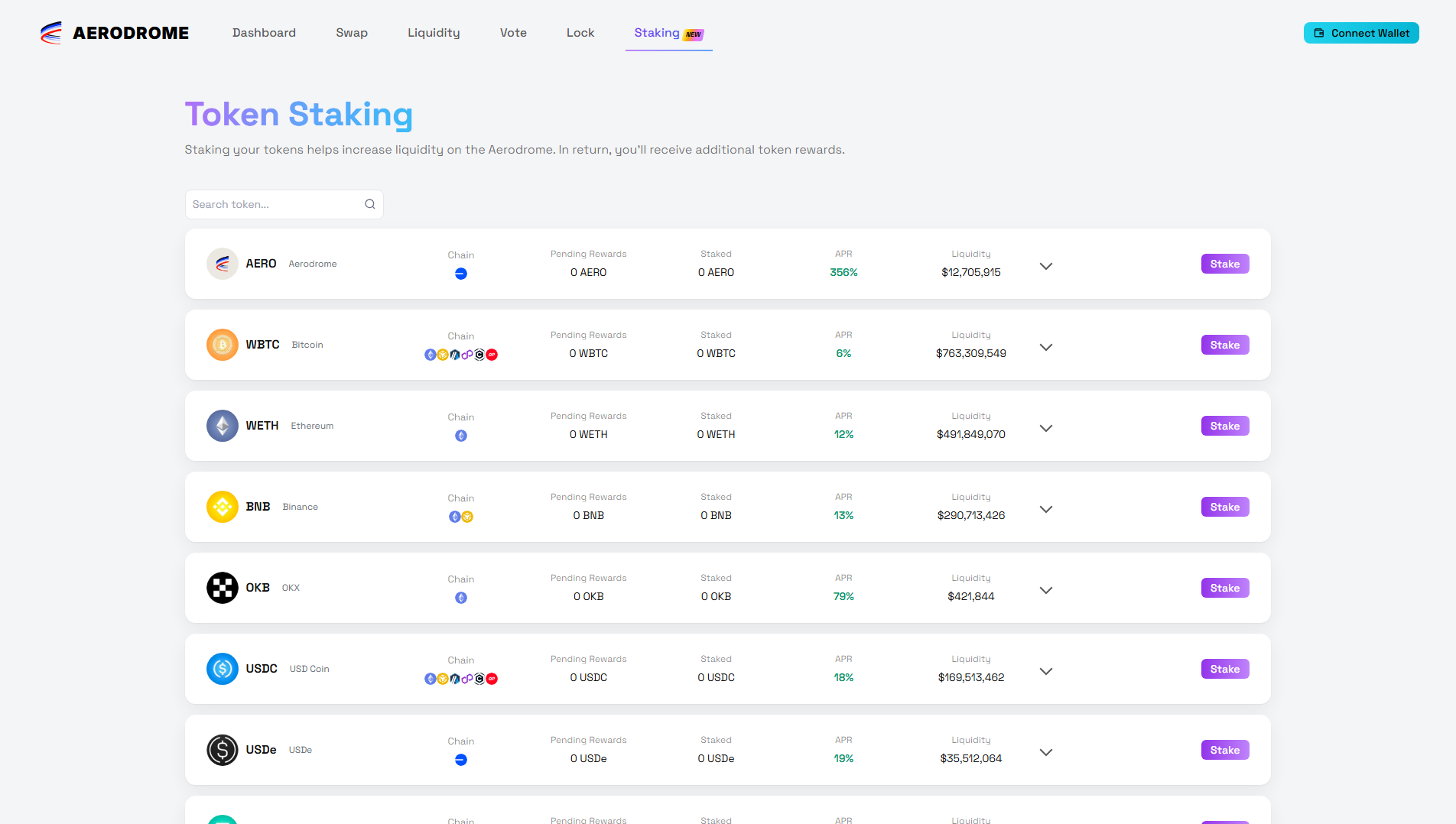Click the magnifier icon in the token search box
1456x824 pixels.
click(x=370, y=204)
